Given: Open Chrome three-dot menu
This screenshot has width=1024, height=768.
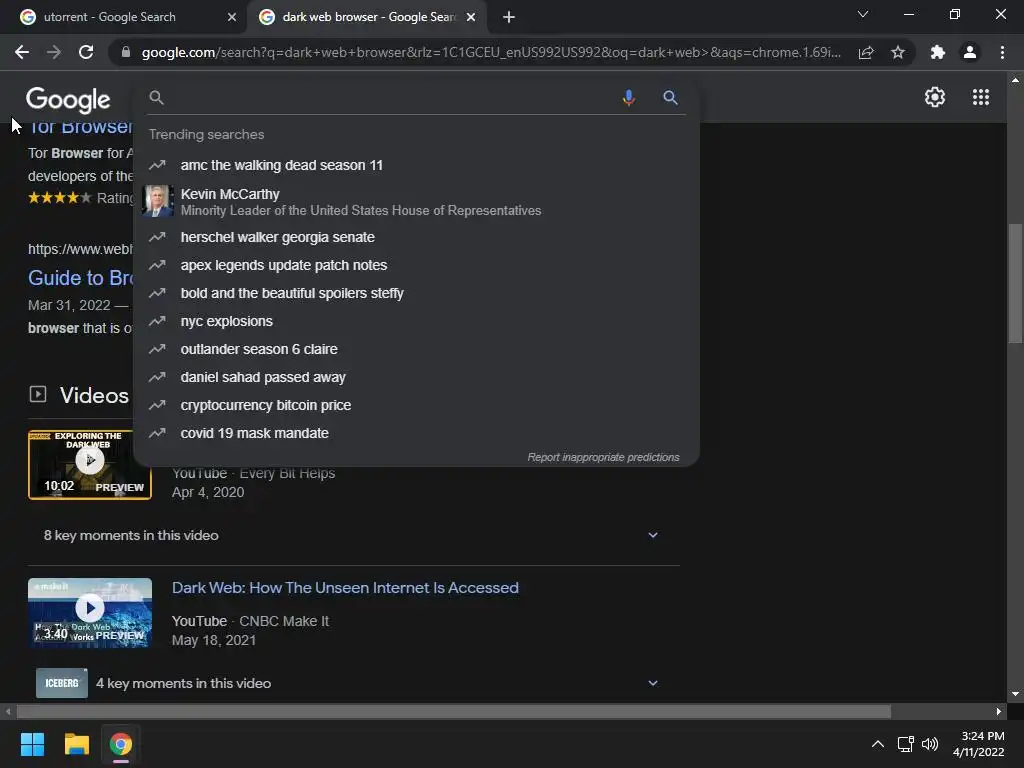Looking at the screenshot, I should point(1002,52).
